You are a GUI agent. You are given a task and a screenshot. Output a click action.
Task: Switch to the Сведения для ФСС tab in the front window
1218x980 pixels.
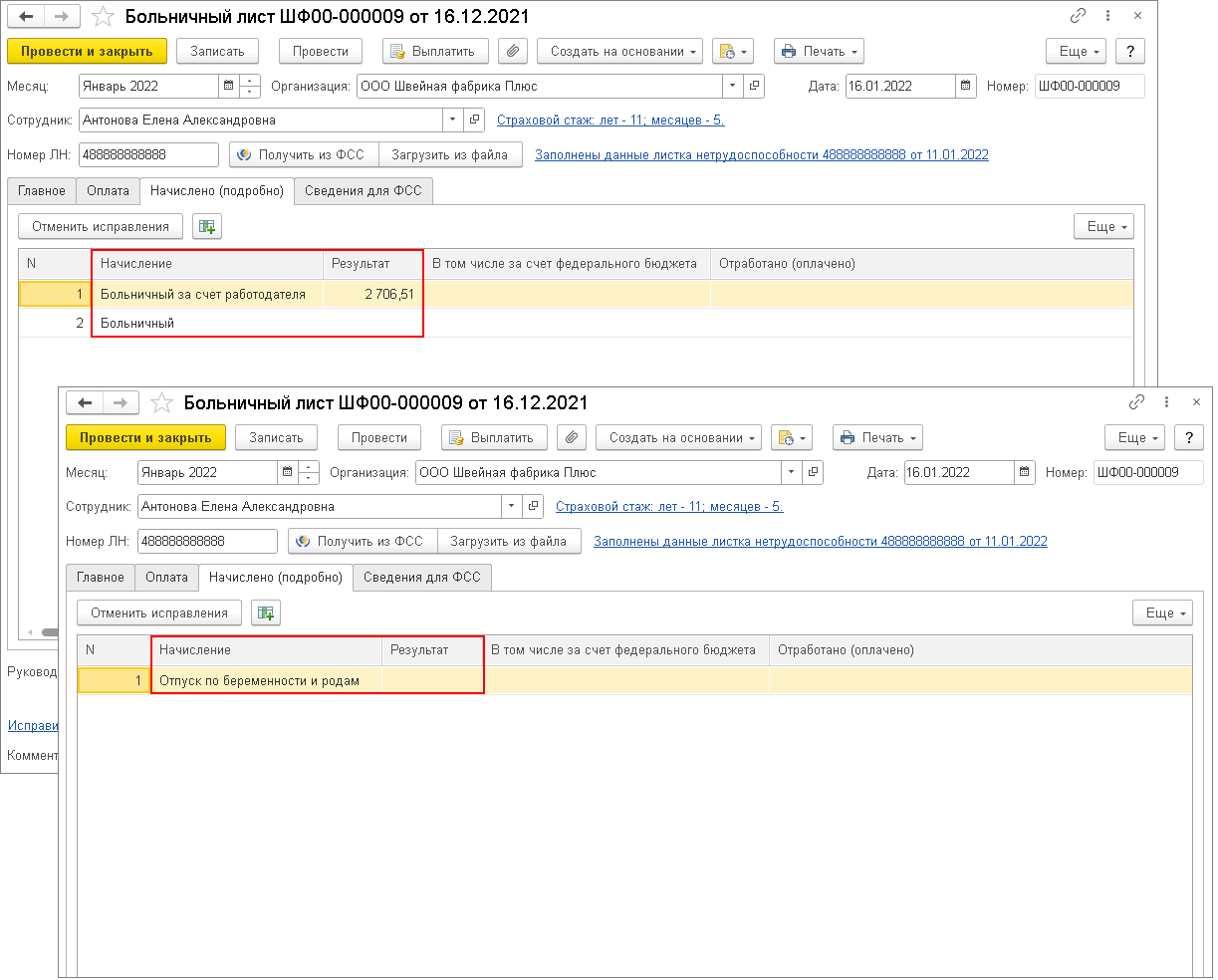[421, 578]
